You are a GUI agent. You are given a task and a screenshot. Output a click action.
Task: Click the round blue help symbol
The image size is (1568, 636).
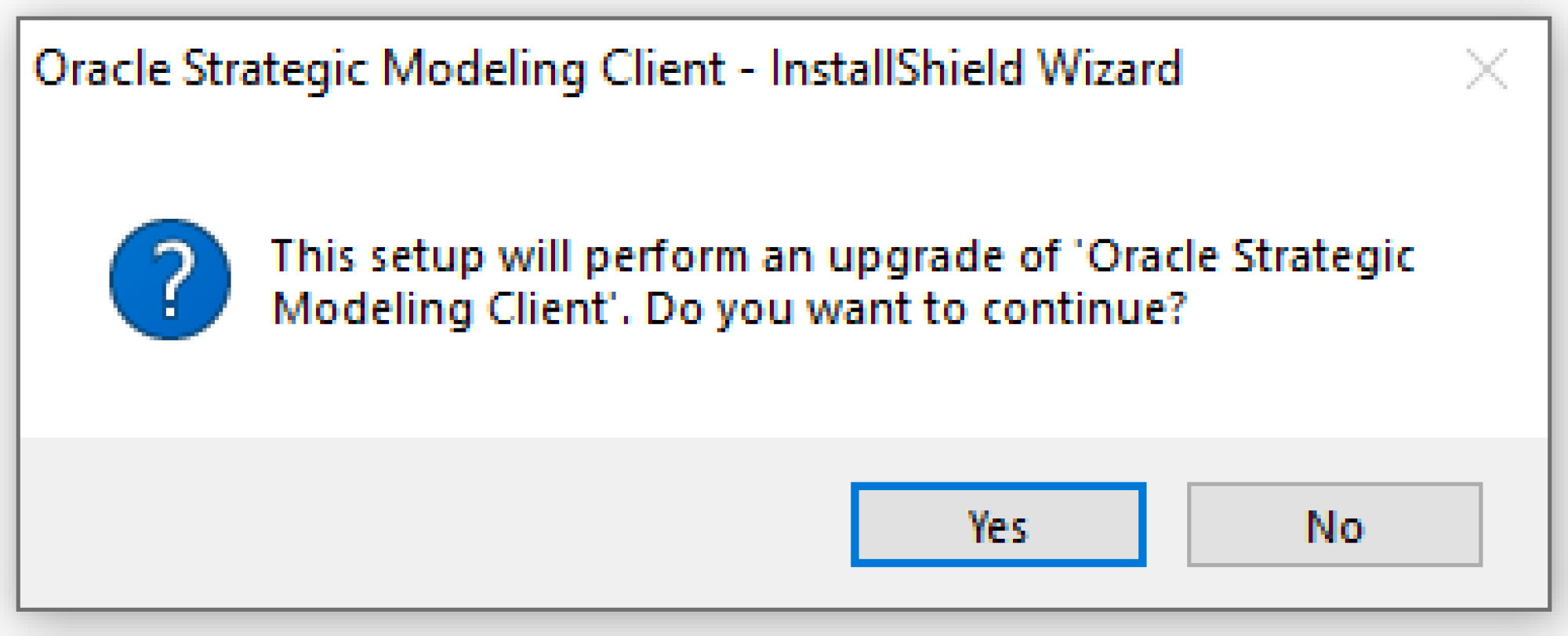click(x=170, y=279)
